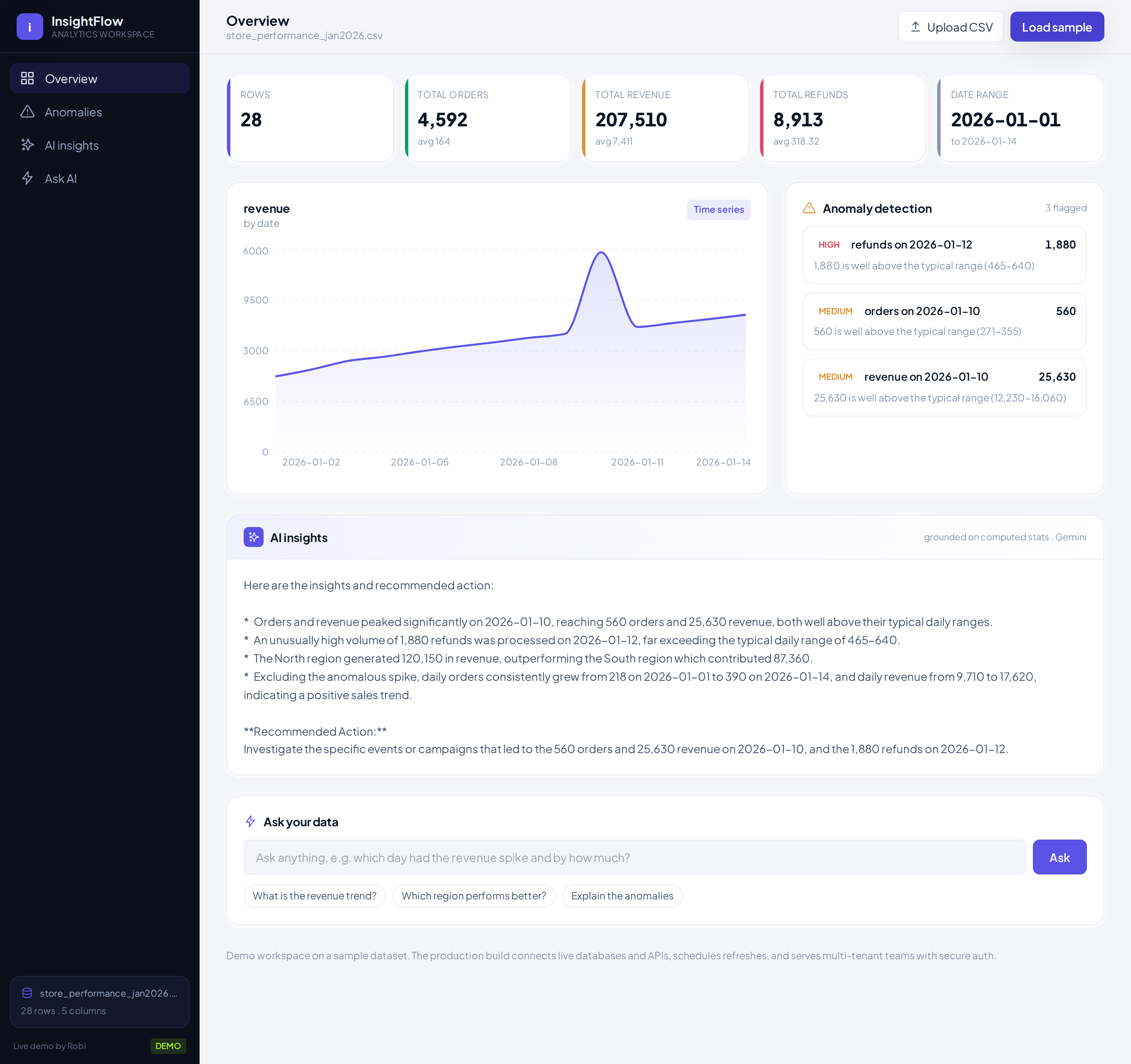The height and width of the screenshot is (1064, 1131).
Task: Click the Upload CSV button
Action: coord(951,27)
